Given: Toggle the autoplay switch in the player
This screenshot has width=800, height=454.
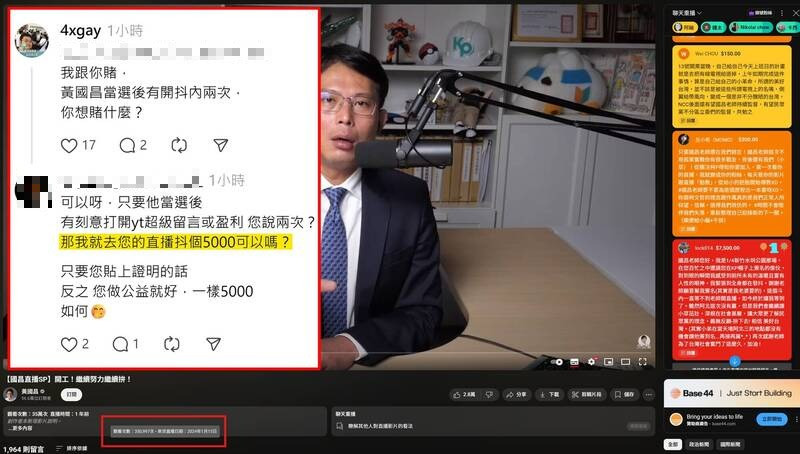Looking at the screenshot, I should (557, 362).
